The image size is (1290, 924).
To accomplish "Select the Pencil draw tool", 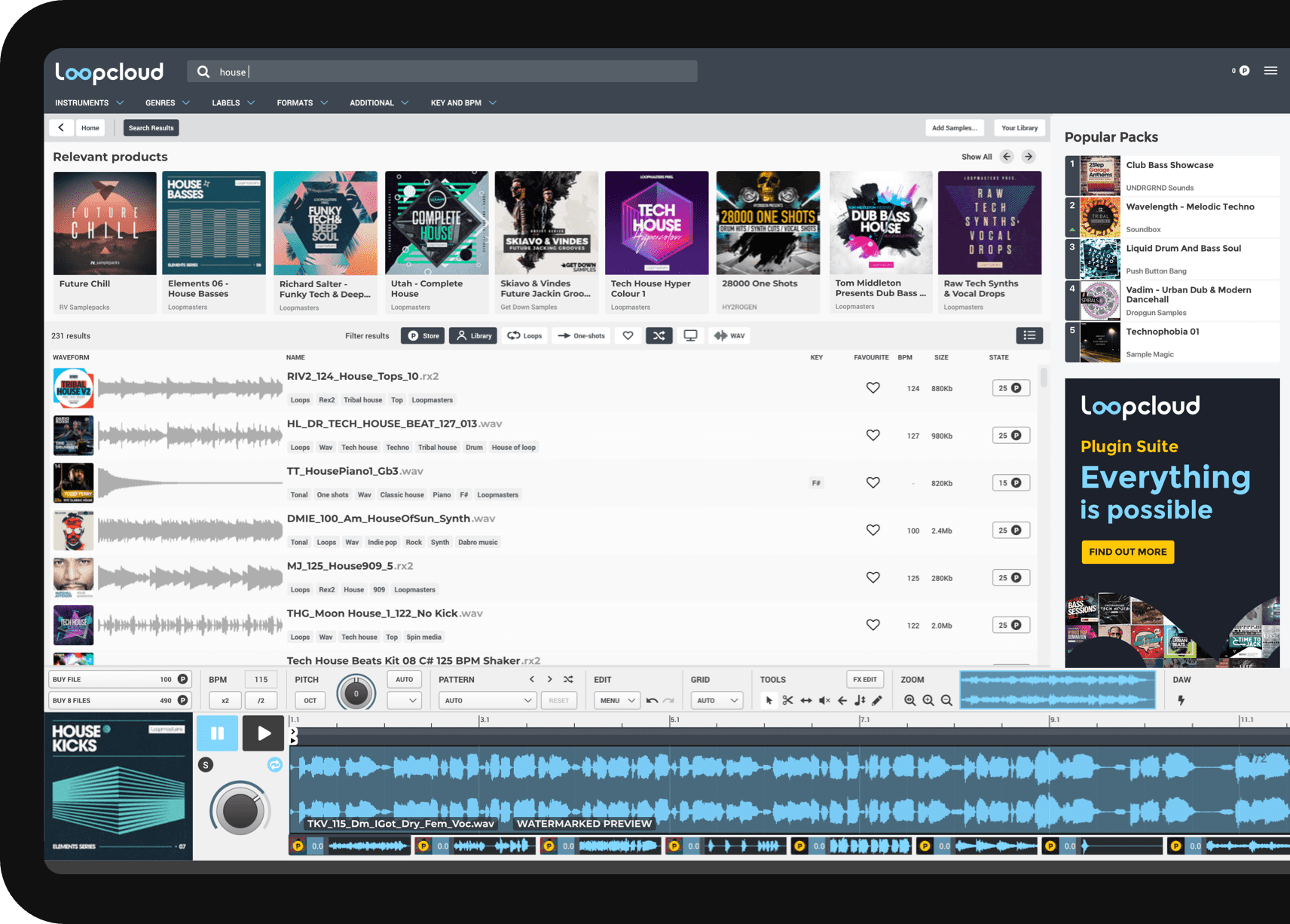I will click(x=876, y=700).
